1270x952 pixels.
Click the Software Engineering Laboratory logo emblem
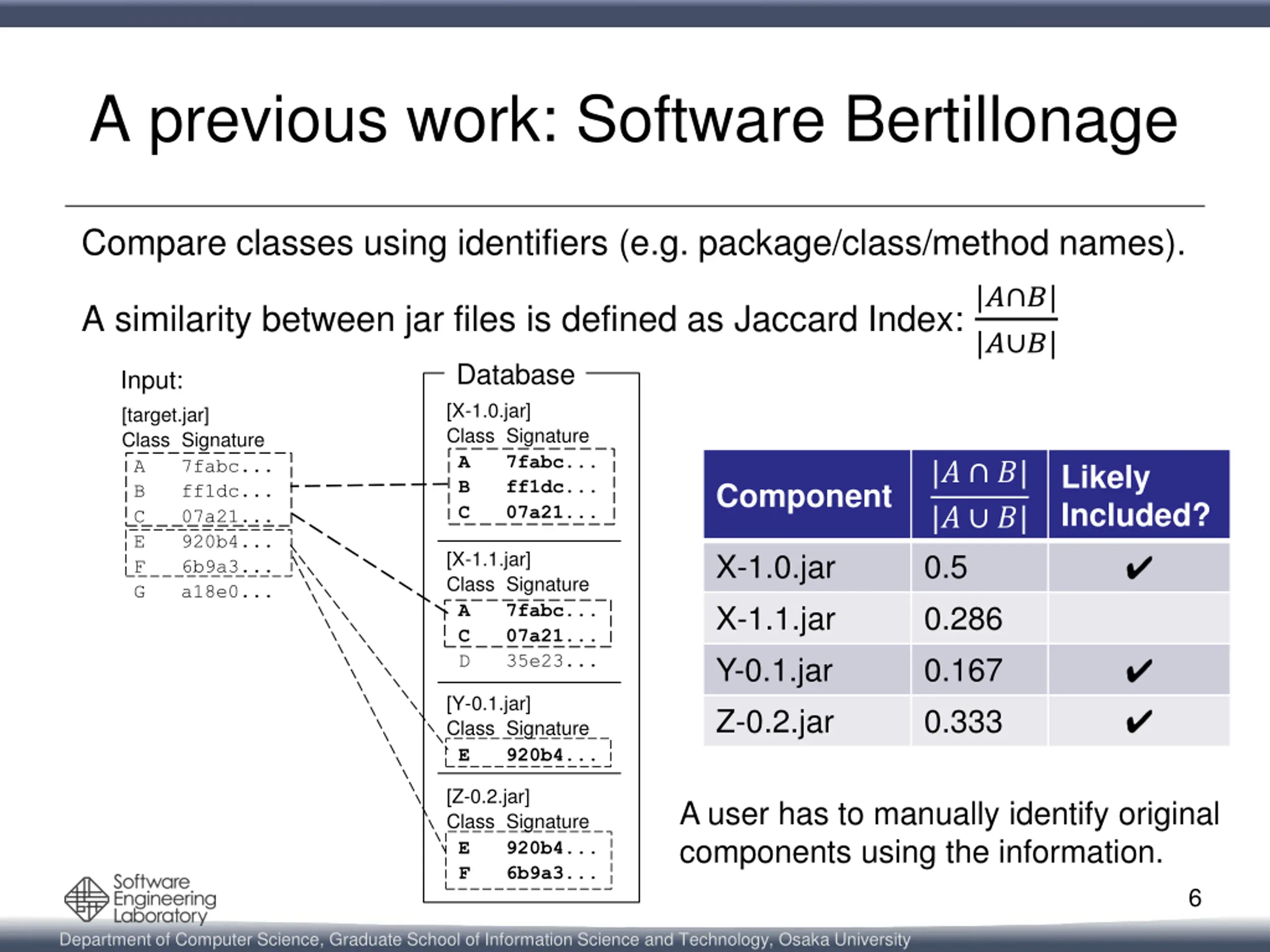(x=86, y=898)
